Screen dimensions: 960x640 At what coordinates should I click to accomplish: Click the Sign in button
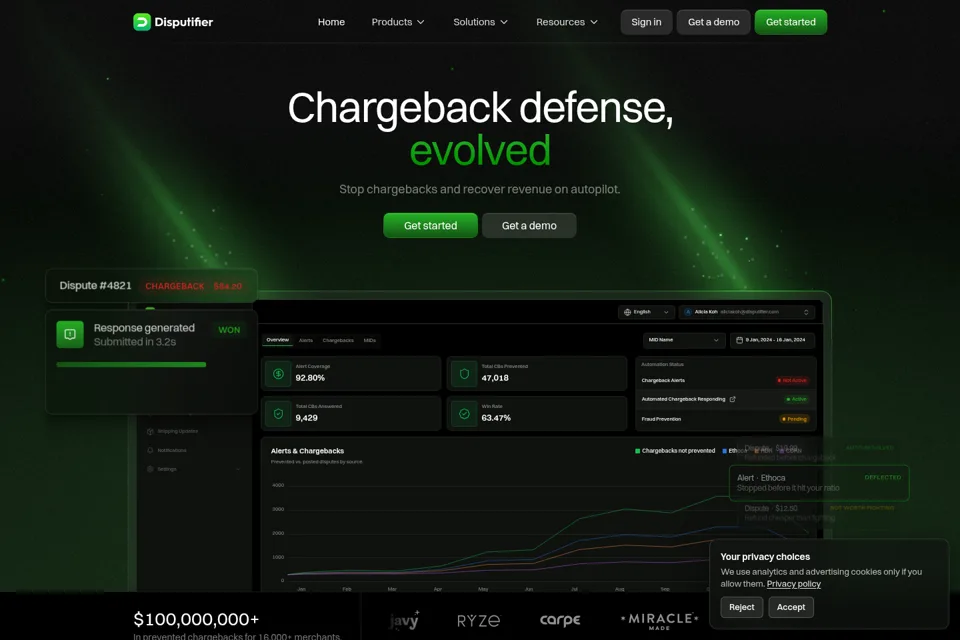pos(647,22)
